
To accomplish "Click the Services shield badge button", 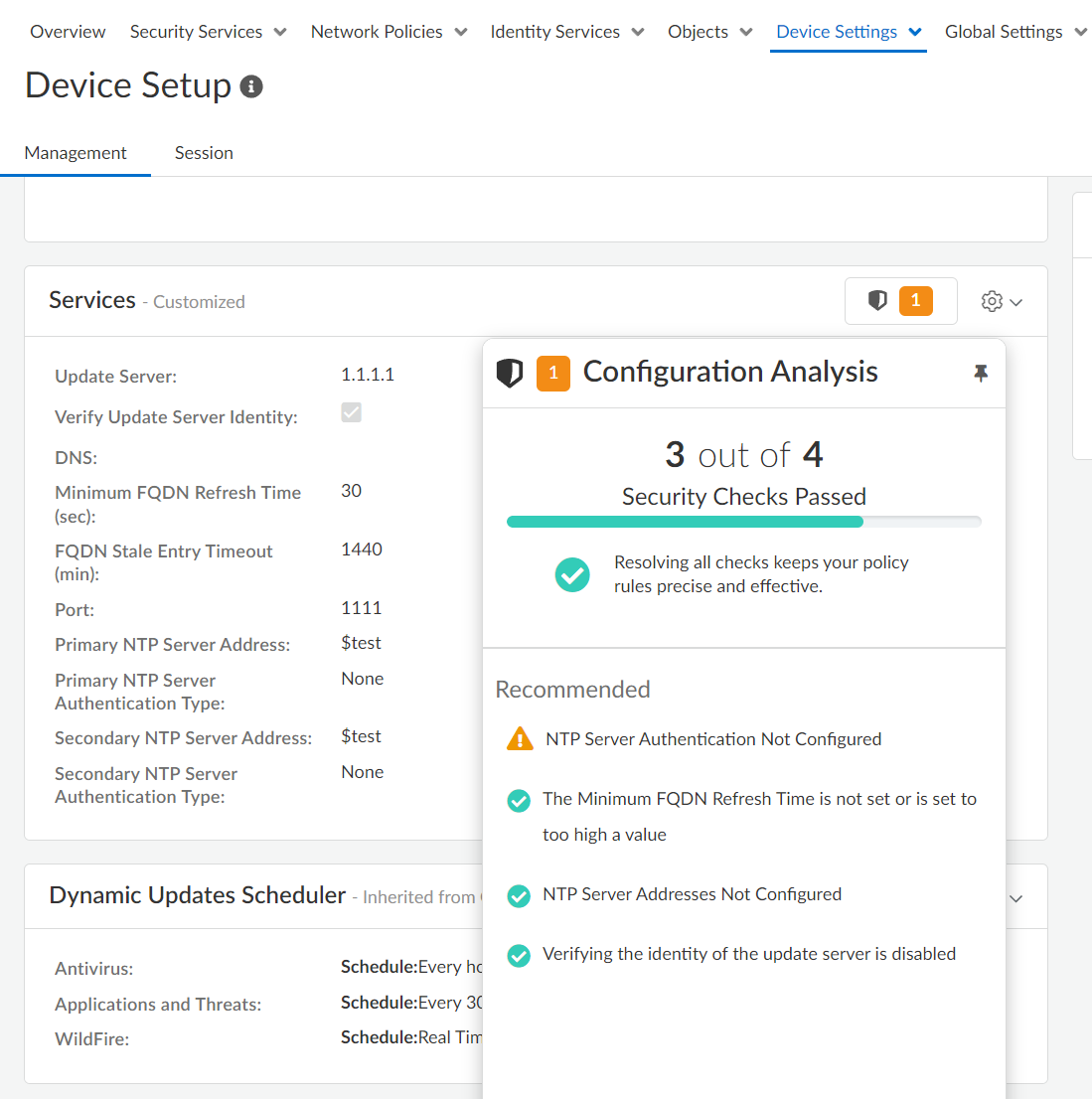I will (x=900, y=301).
